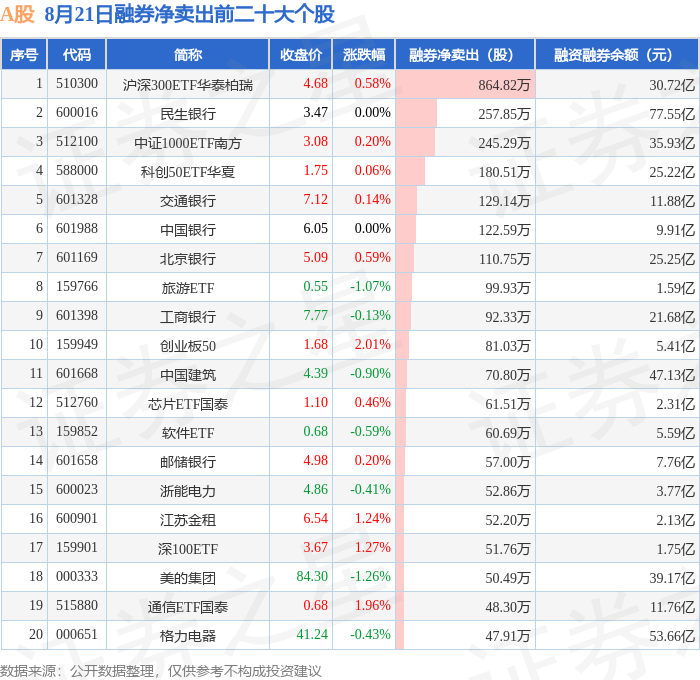Click the 代码 column header
The image size is (700, 680).
point(77,54)
